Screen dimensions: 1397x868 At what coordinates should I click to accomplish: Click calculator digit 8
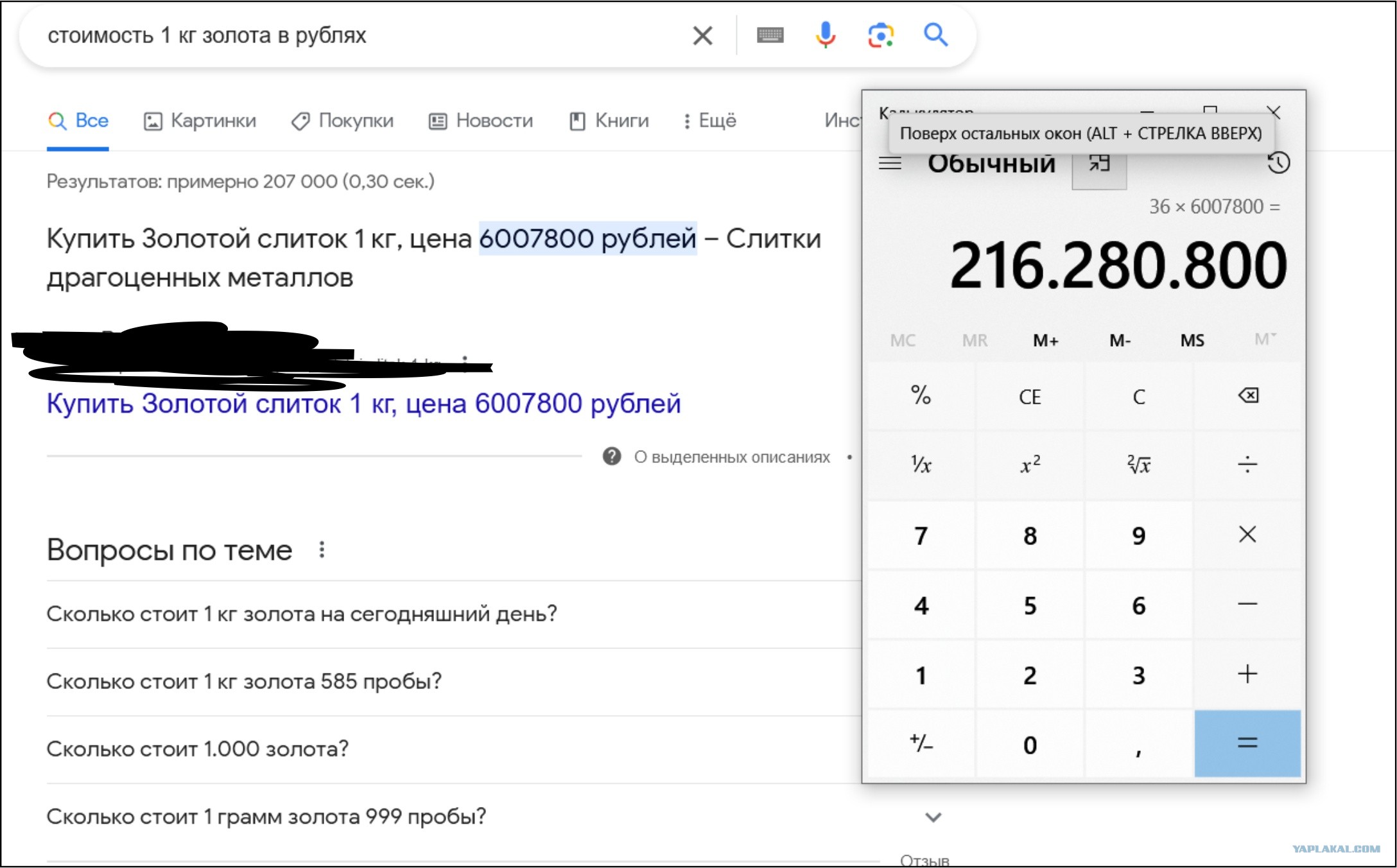point(1030,535)
